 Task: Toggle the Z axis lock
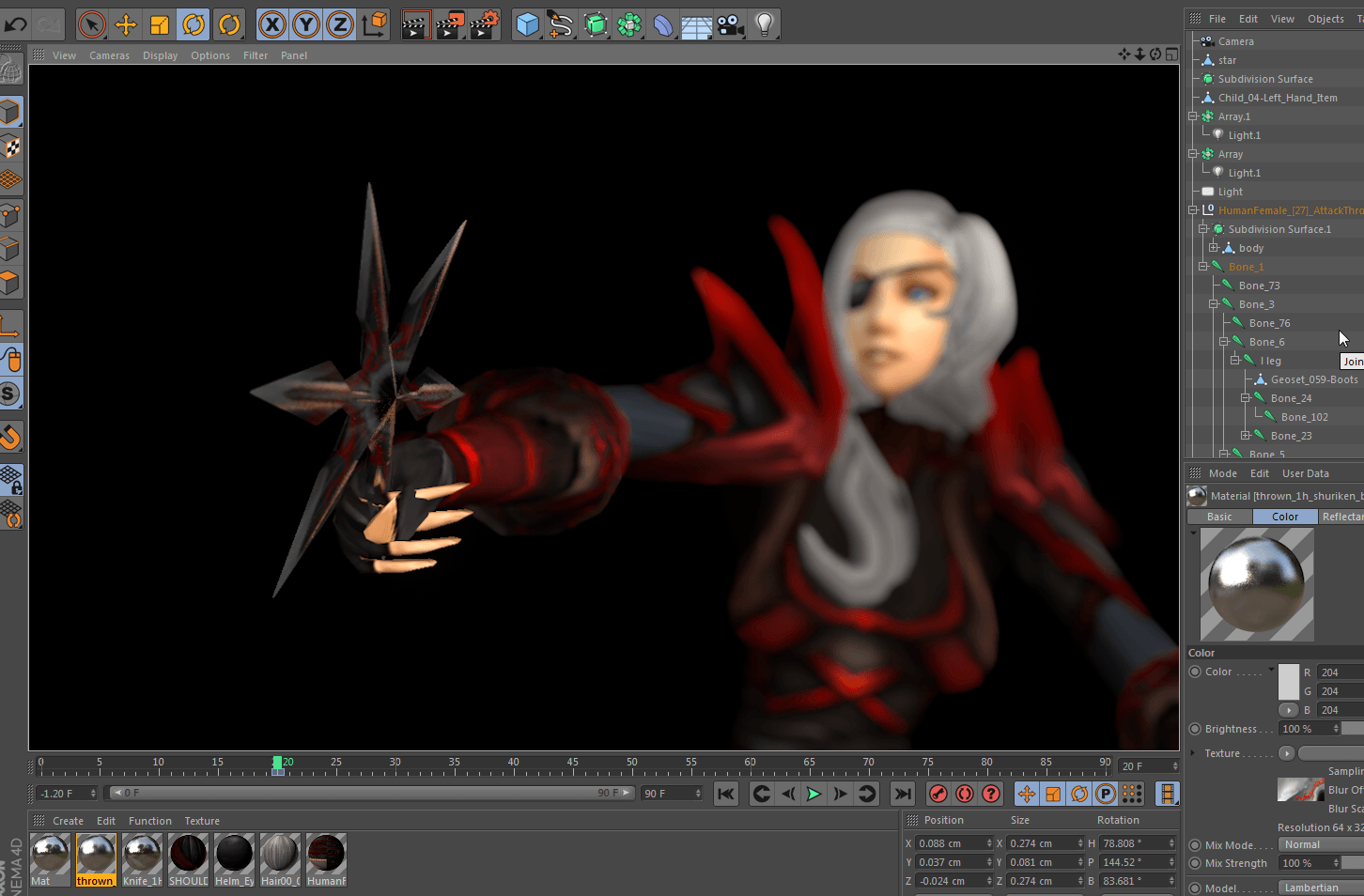340,24
